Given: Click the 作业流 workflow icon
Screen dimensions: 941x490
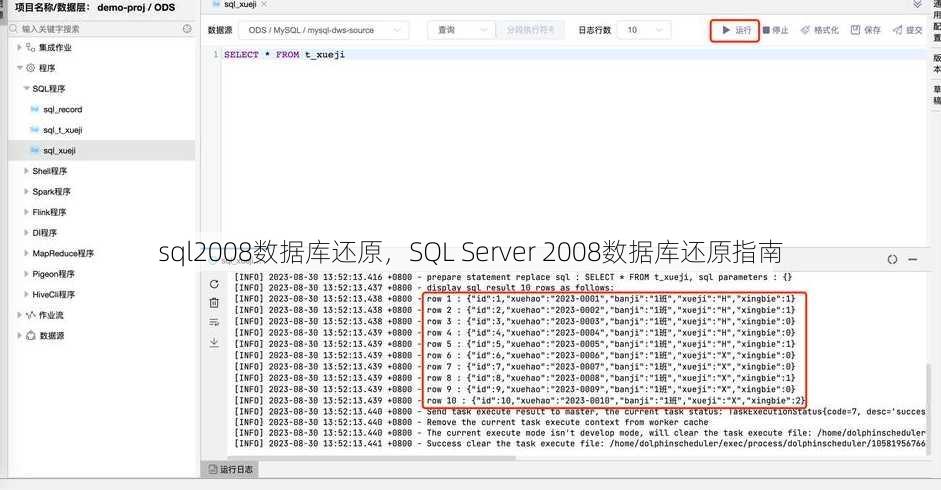Looking at the screenshot, I should coord(31,315).
